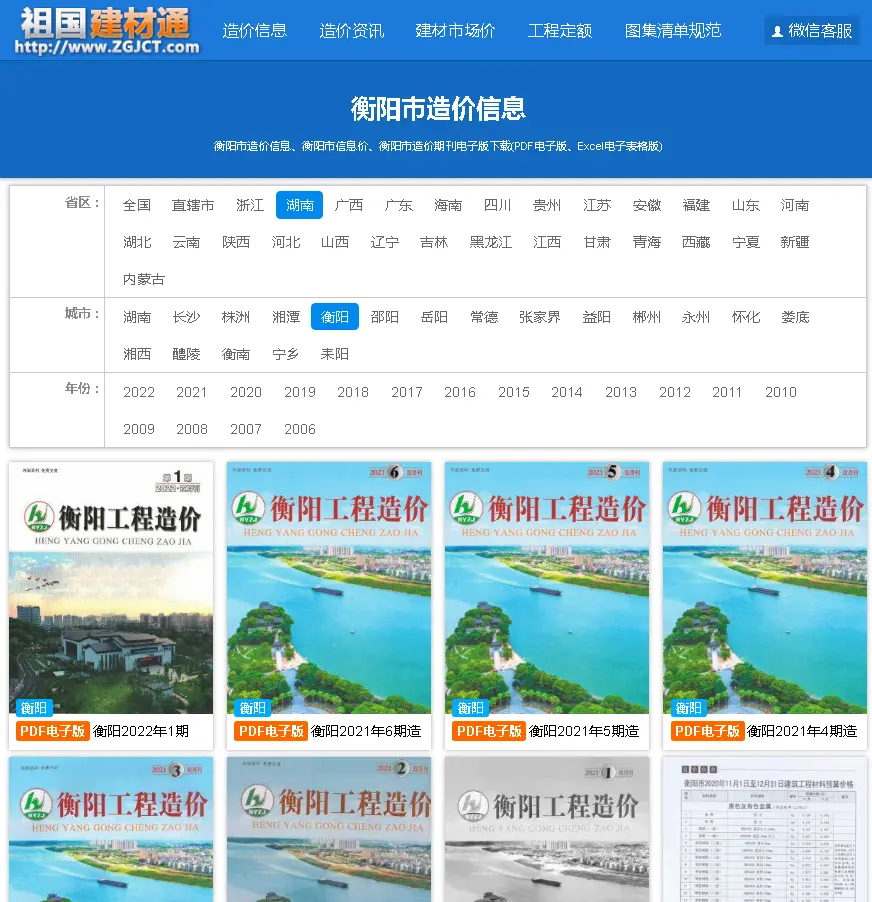Viewport: 872px width, 902px height.
Task: Select 内蒙古 province filter
Action: pyautogui.click(x=144, y=279)
